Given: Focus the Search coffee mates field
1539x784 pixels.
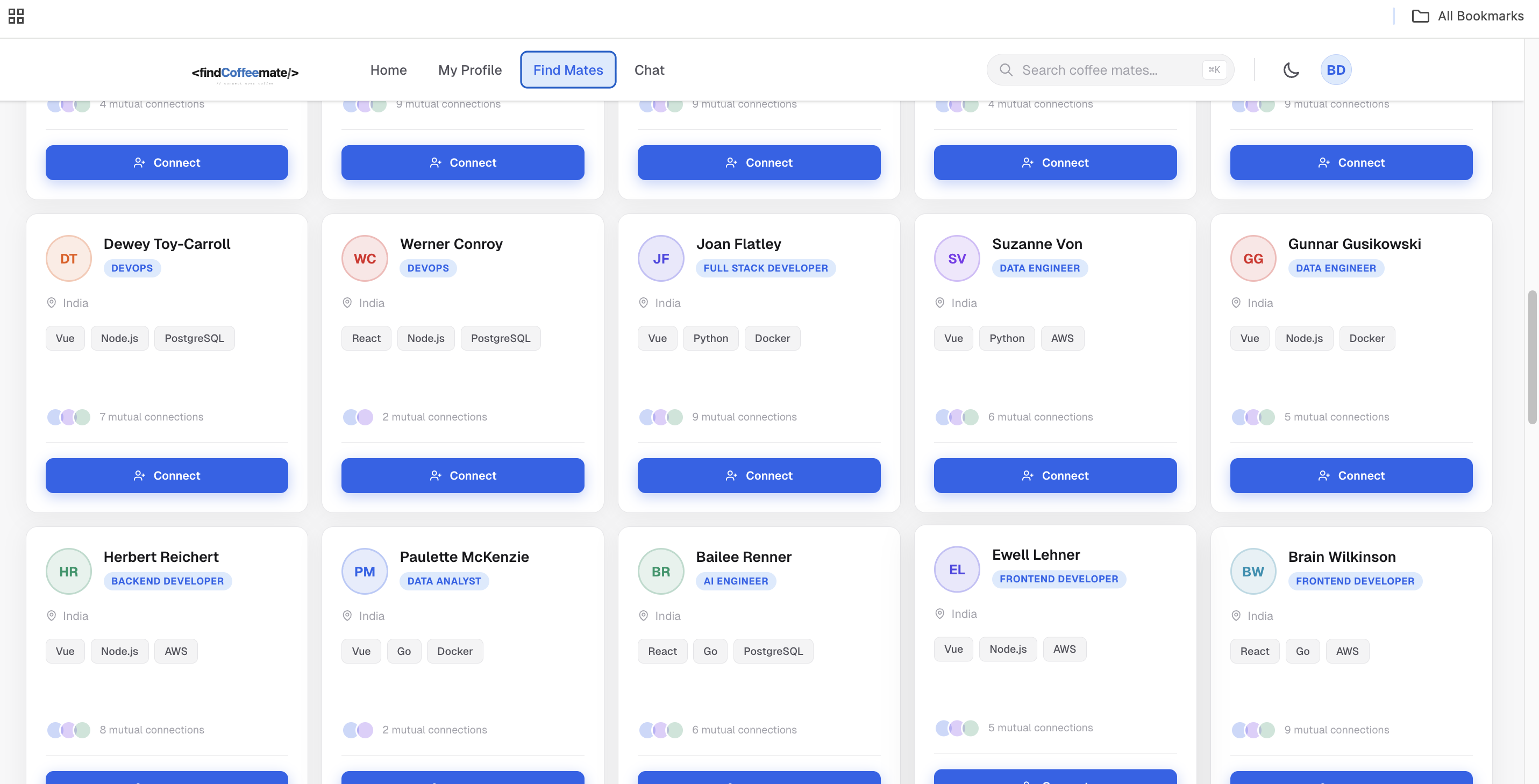Looking at the screenshot, I should (x=1110, y=70).
